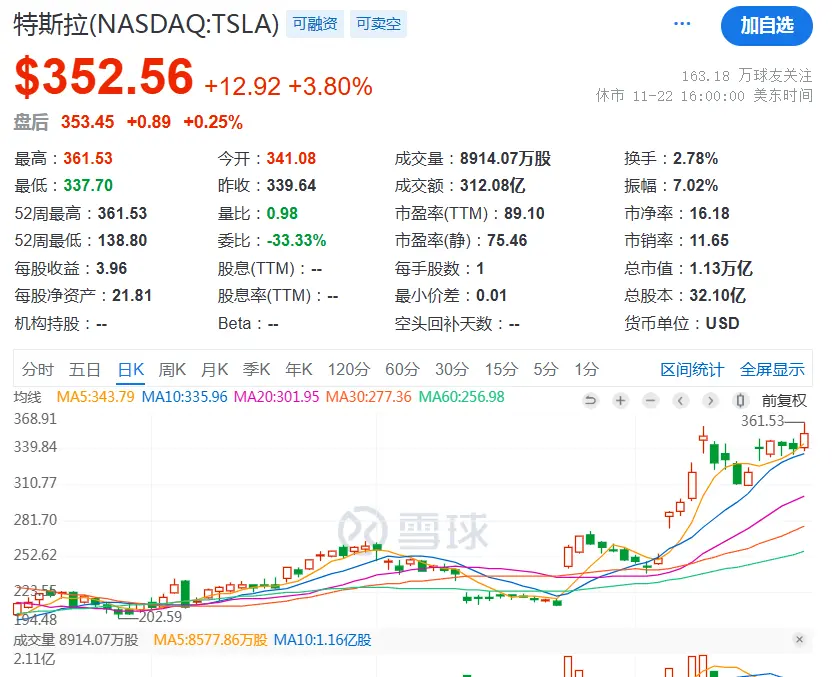832x677 pixels.
Task: Select the 分时 intraday chart tab
Action: click(x=38, y=369)
